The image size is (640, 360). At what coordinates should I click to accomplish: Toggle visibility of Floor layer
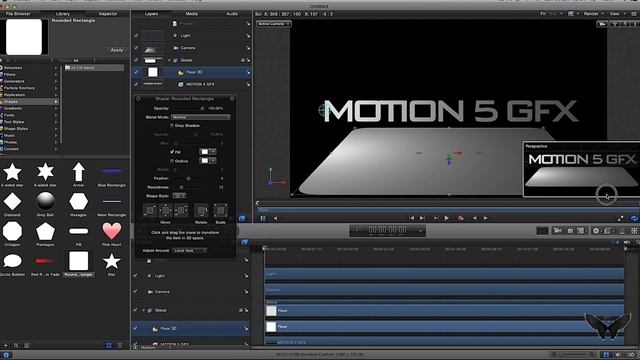(136, 72)
